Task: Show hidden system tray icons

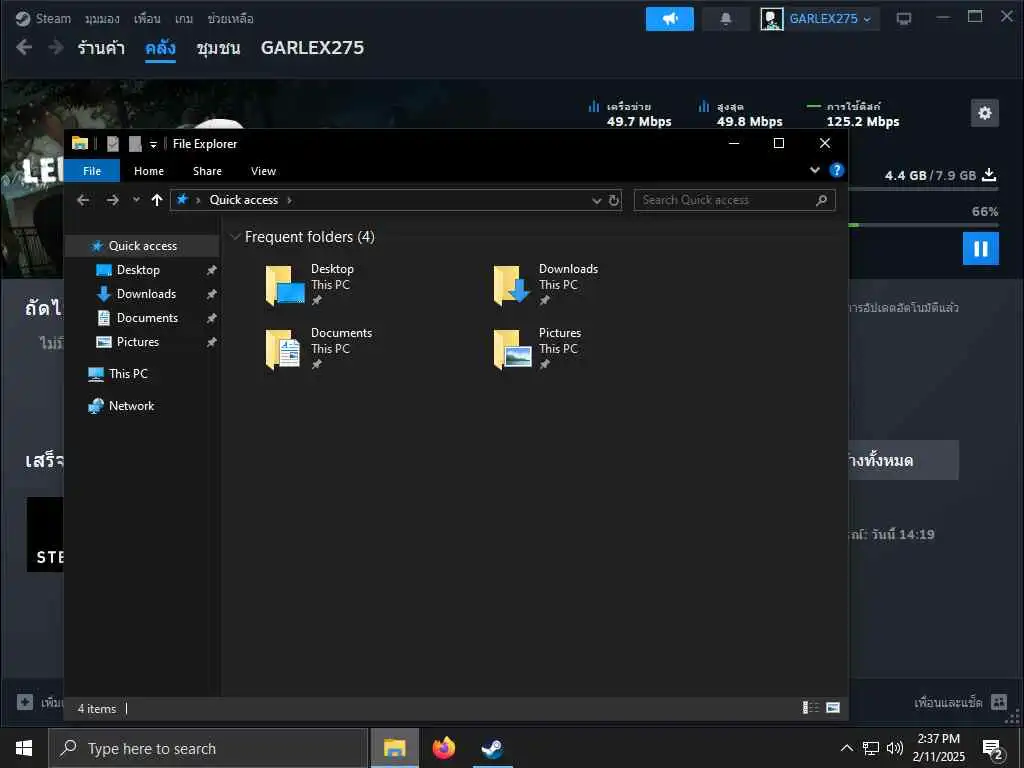Action: click(x=846, y=748)
